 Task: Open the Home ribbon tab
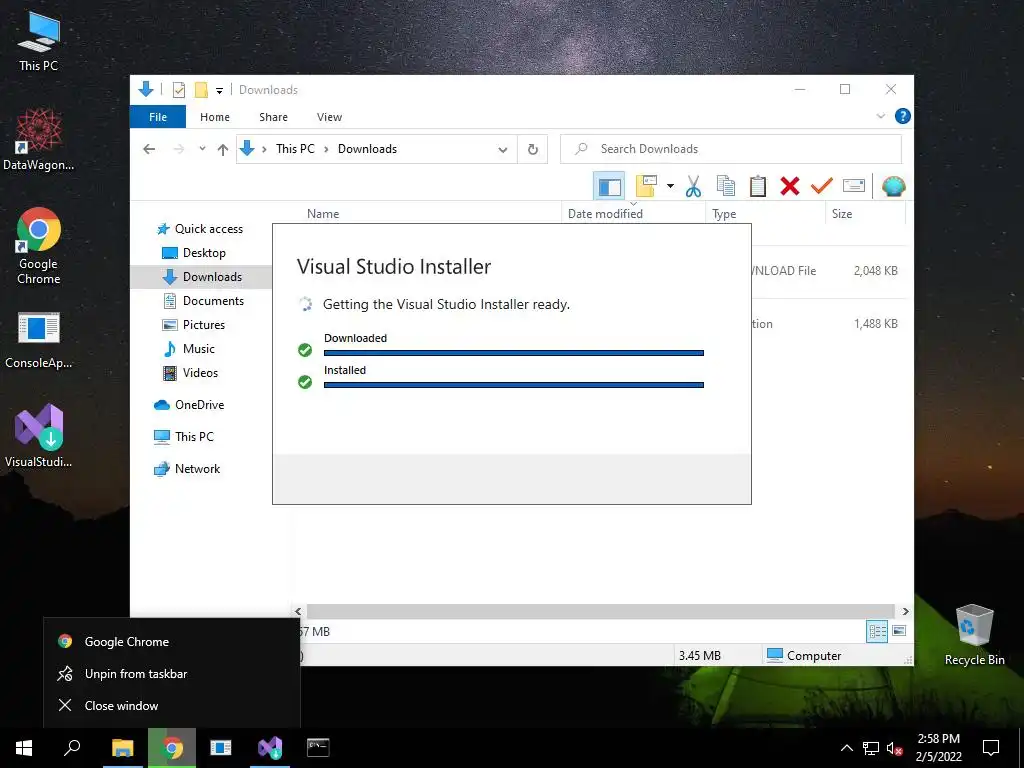215,117
